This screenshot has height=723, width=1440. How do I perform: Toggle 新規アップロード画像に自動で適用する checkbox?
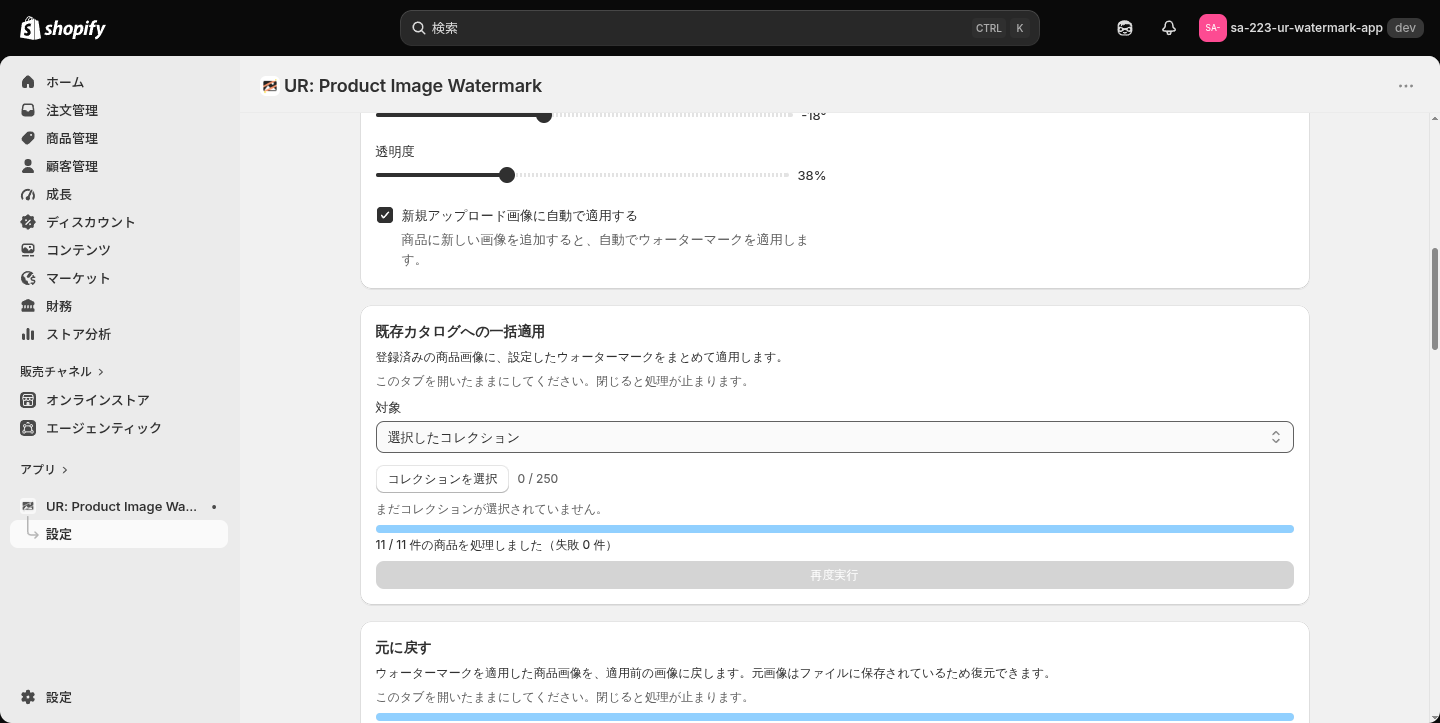(x=385, y=215)
